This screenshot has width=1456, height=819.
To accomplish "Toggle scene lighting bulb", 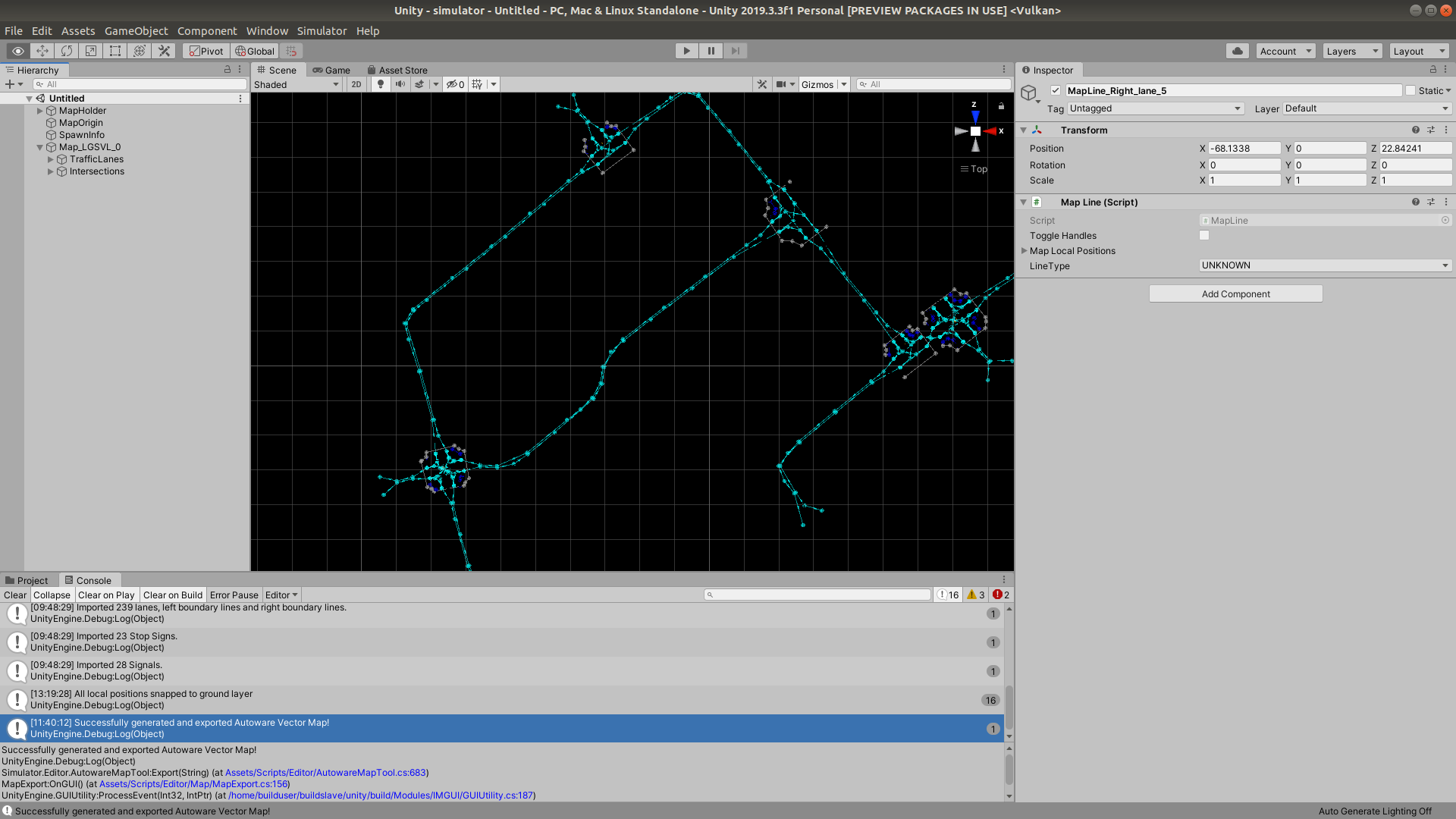I will pyautogui.click(x=381, y=84).
